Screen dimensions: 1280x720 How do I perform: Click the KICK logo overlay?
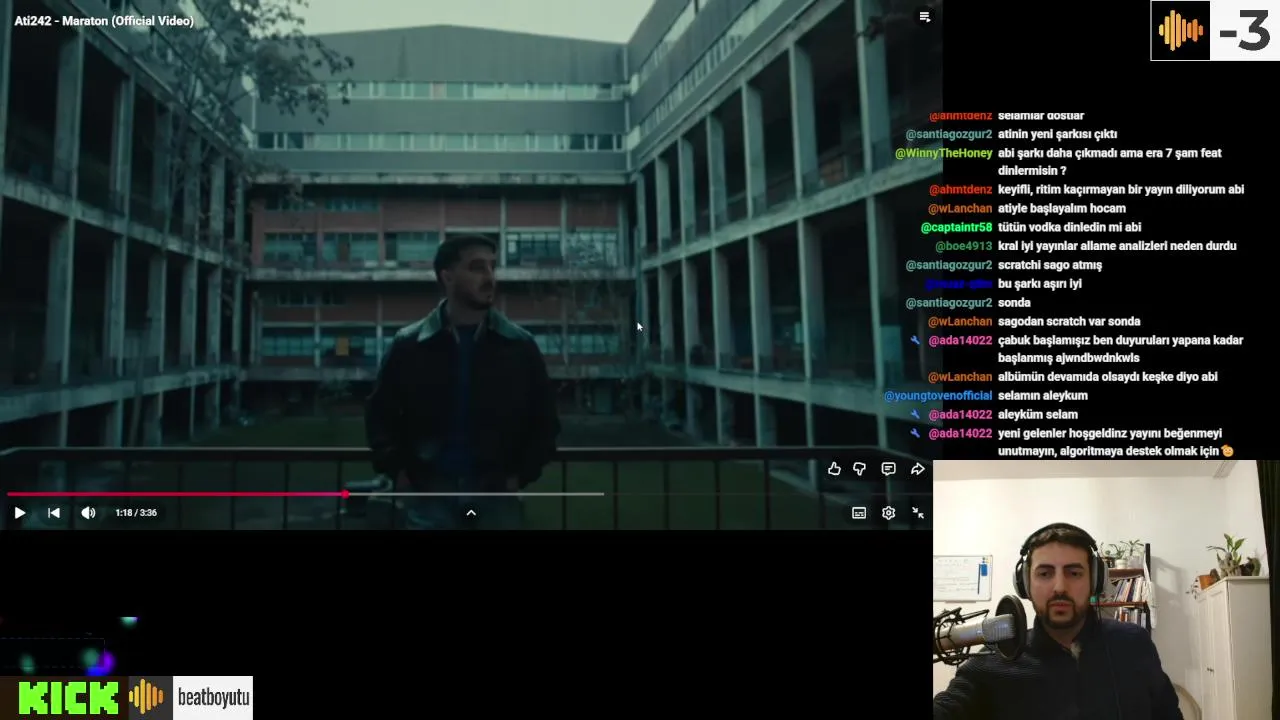pos(68,697)
